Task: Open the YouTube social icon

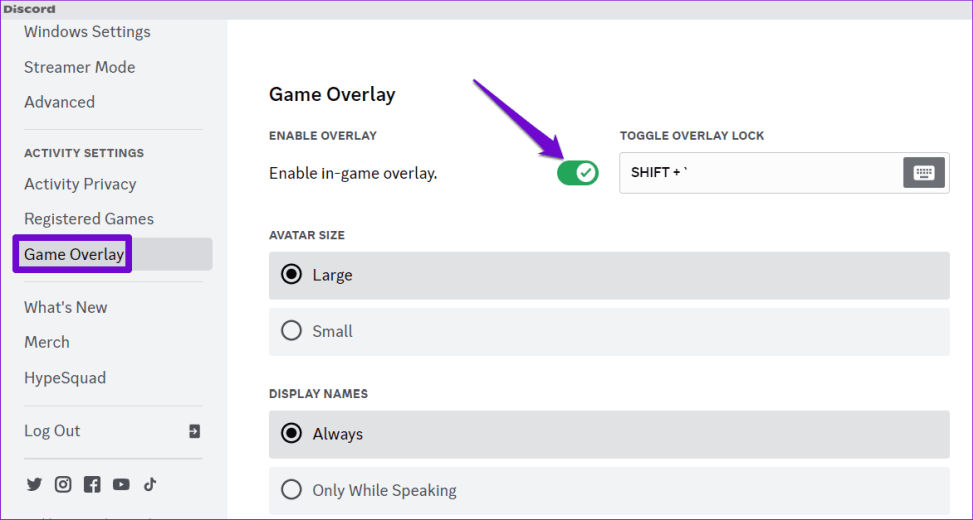Action: coord(121,484)
